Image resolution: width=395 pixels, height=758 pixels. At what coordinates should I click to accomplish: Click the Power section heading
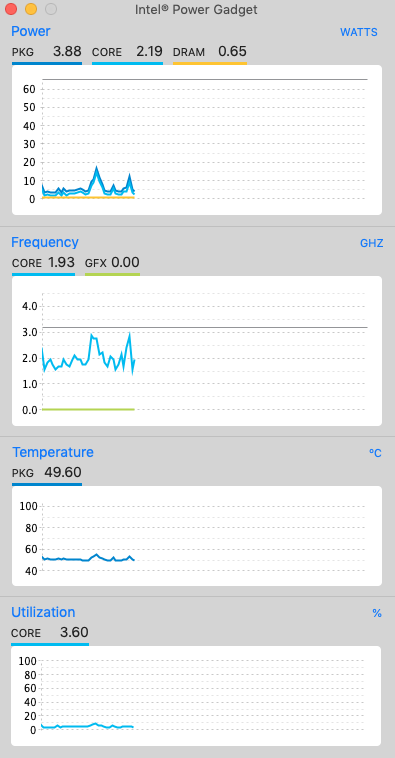click(30, 31)
